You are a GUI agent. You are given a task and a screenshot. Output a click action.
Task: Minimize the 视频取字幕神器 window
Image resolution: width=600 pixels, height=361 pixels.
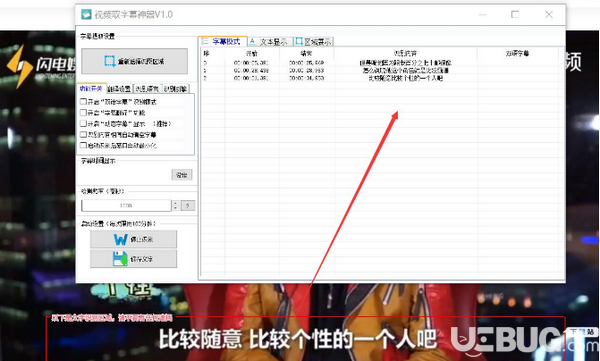(482, 15)
